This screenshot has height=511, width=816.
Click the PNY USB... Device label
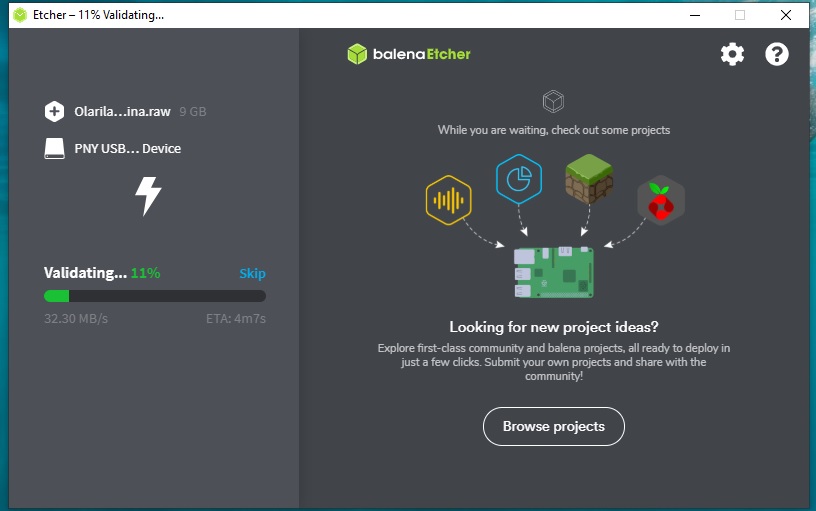click(128, 148)
